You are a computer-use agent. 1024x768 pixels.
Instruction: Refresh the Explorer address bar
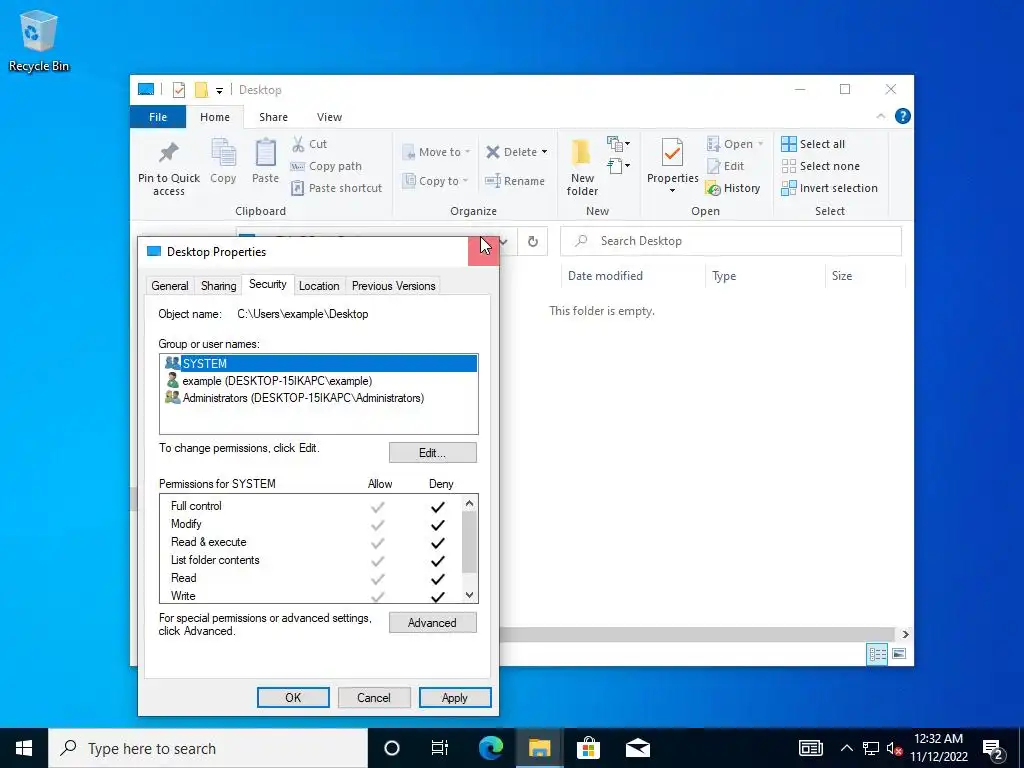(533, 242)
